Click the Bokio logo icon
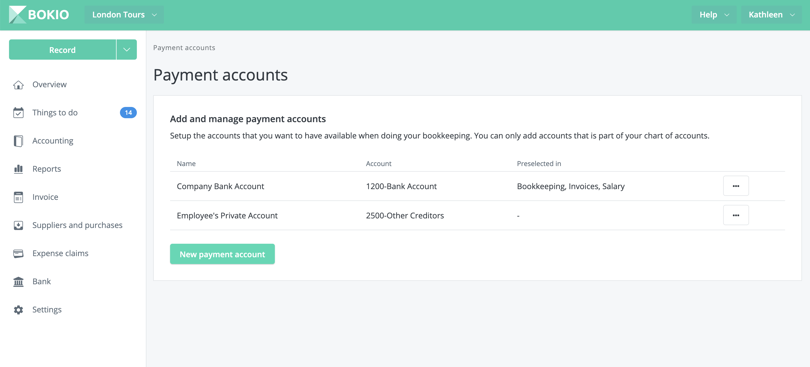This screenshot has height=367, width=810. tap(18, 14)
